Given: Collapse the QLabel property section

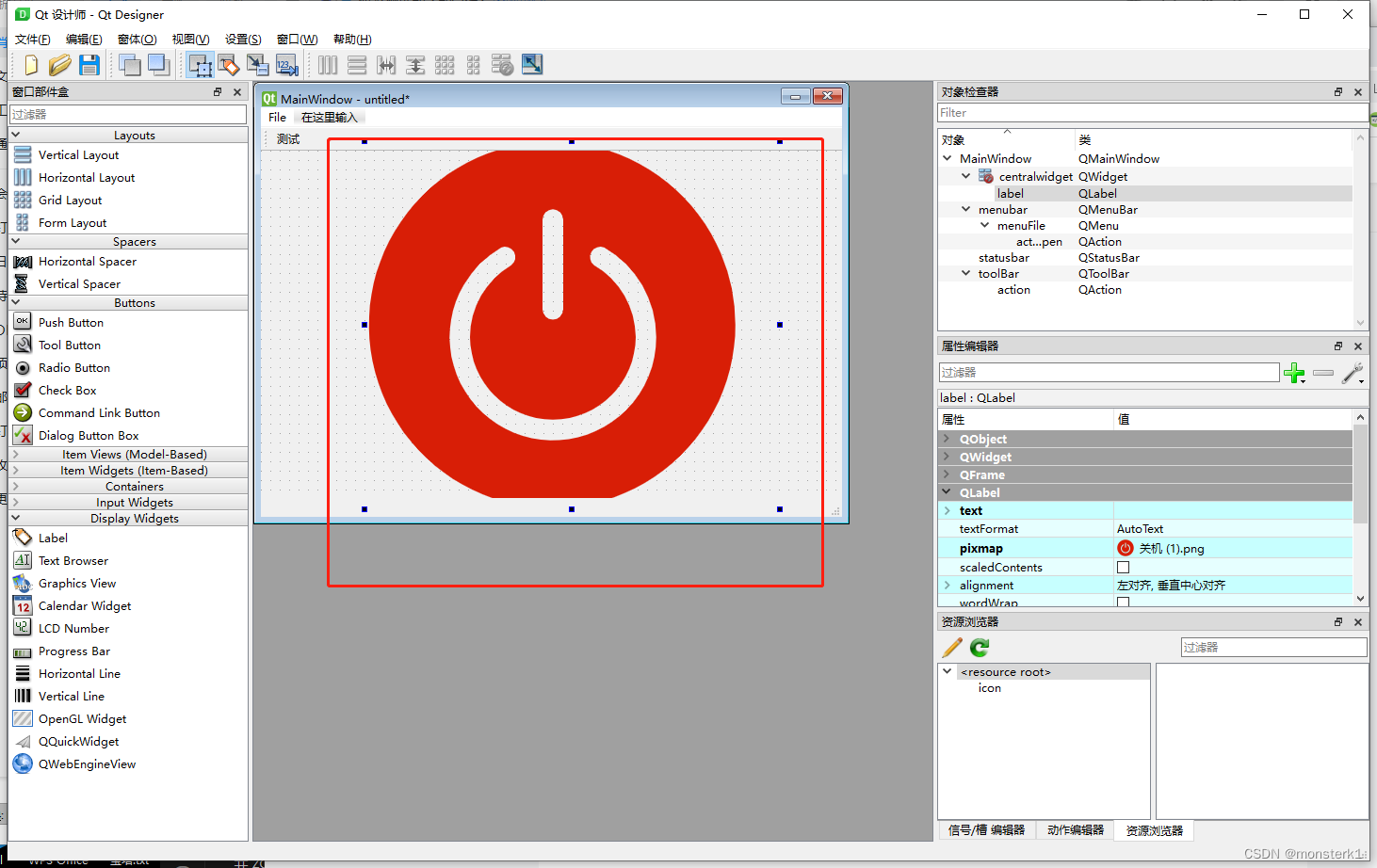Looking at the screenshot, I should [948, 492].
